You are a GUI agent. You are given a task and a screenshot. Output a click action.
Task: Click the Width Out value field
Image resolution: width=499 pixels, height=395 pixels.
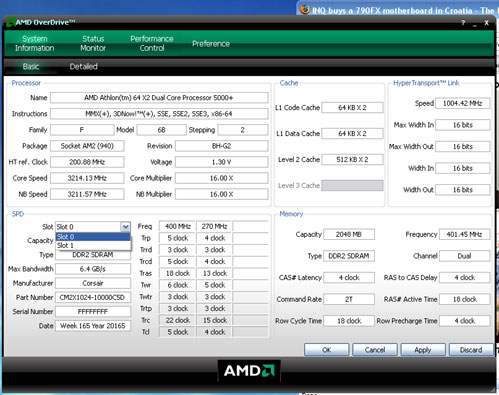tap(463, 190)
